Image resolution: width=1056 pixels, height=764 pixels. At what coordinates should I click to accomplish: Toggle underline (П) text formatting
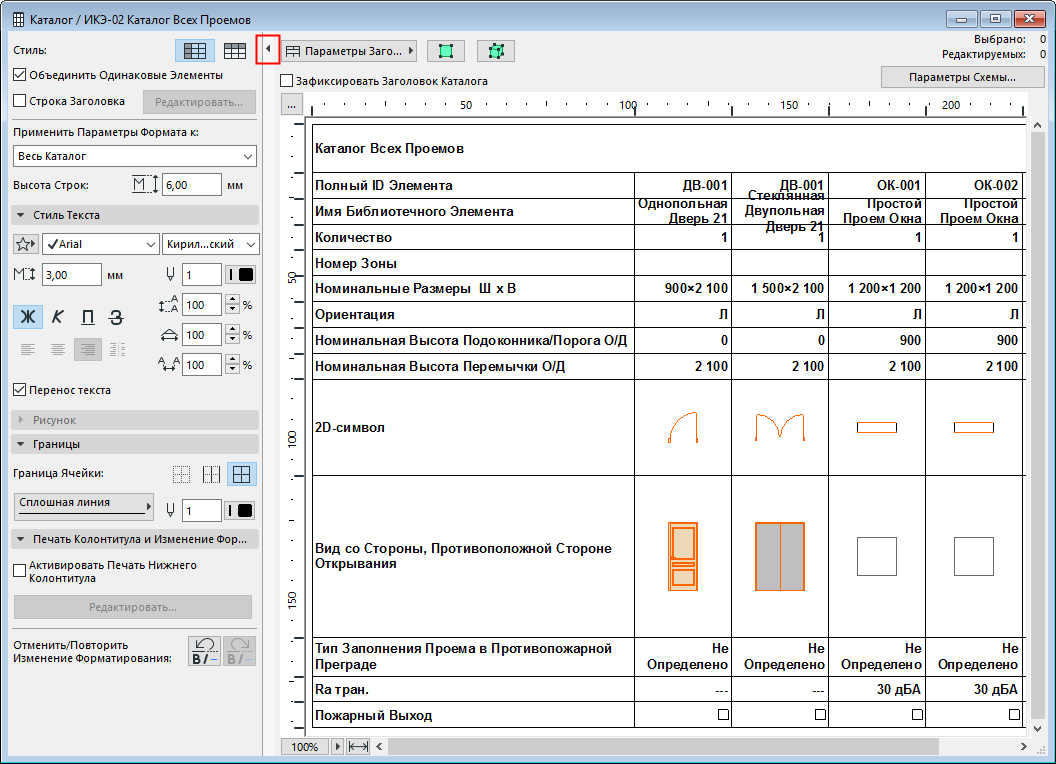pyautogui.click(x=88, y=318)
